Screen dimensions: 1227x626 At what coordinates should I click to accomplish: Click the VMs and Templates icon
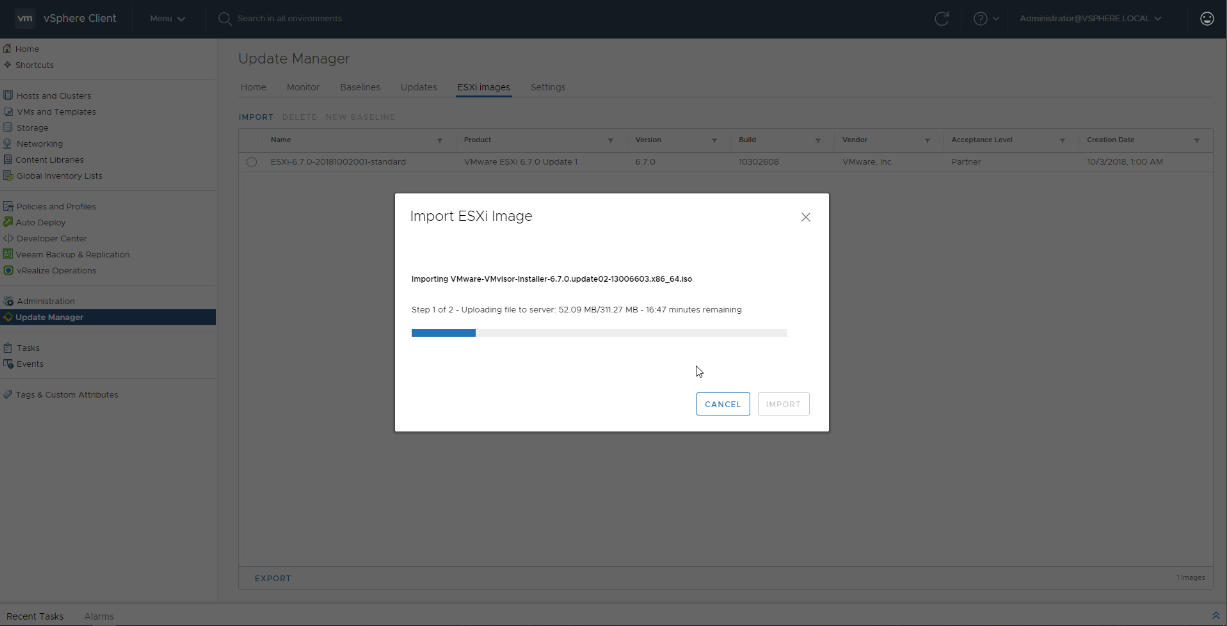tap(8, 112)
